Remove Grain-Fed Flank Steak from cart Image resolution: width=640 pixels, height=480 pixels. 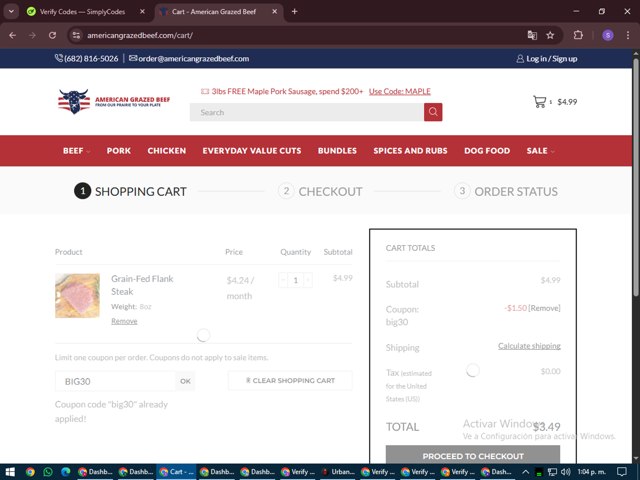pyautogui.click(x=124, y=322)
